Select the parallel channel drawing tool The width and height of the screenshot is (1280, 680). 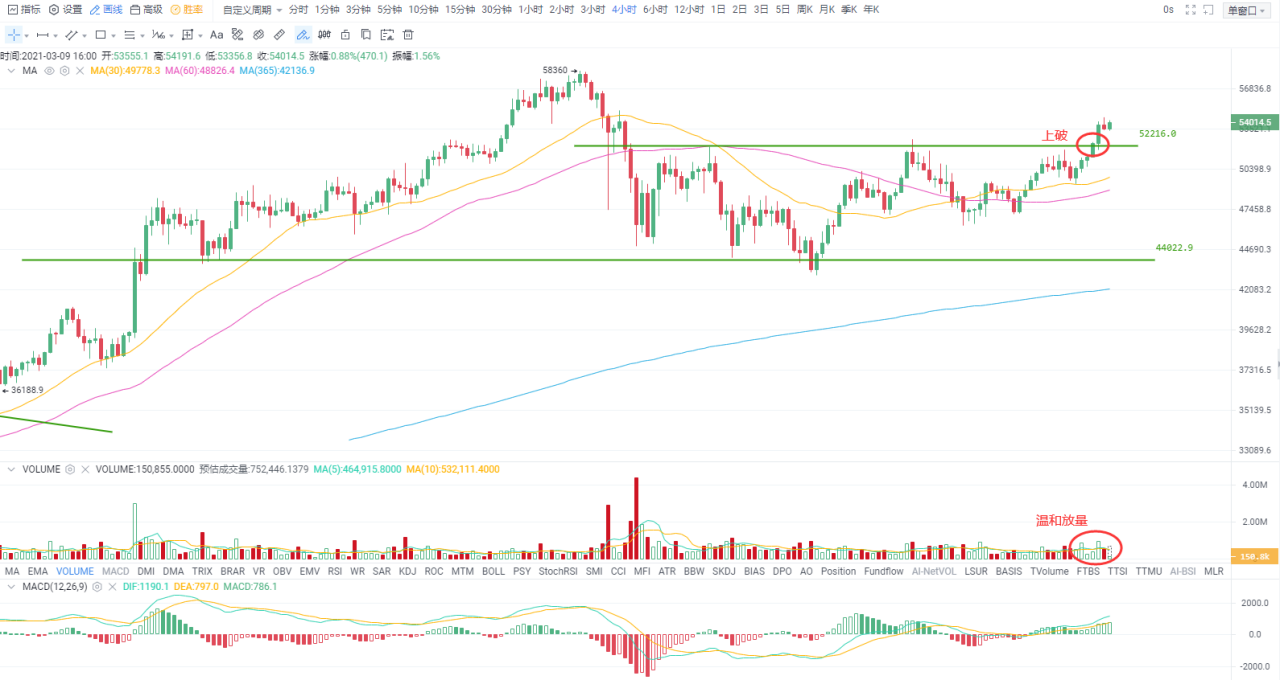click(x=71, y=35)
